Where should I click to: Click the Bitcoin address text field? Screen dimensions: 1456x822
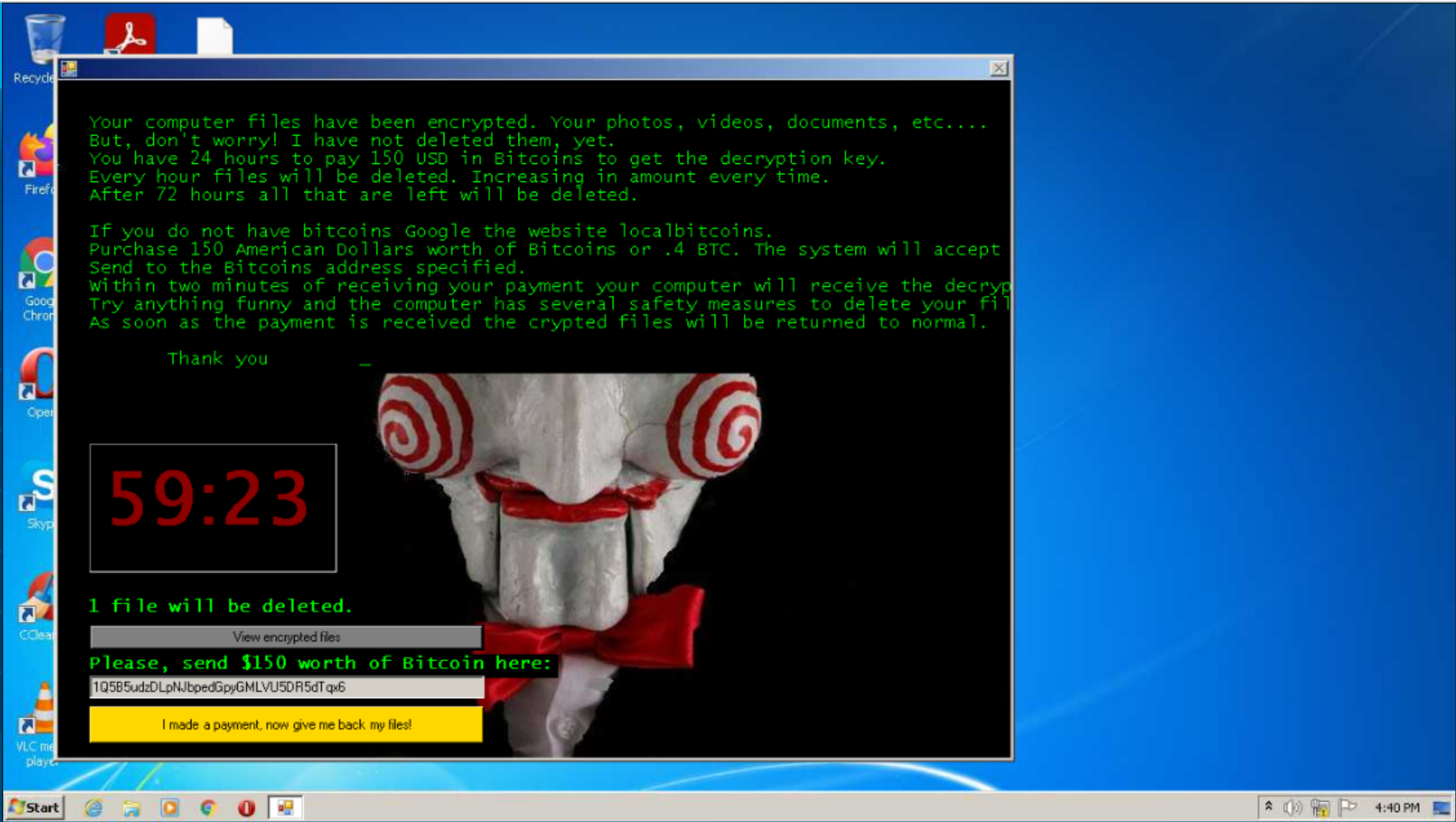pos(286,687)
